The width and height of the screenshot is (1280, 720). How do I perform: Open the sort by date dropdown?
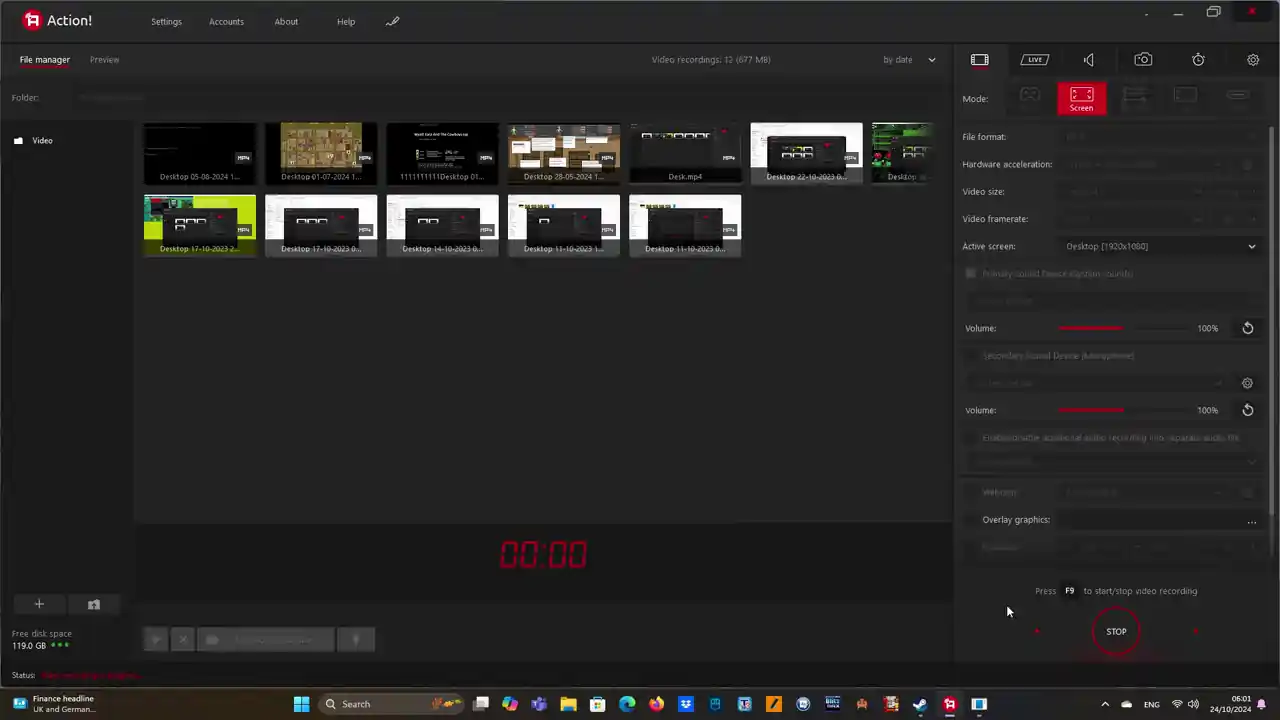[x=909, y=60]
